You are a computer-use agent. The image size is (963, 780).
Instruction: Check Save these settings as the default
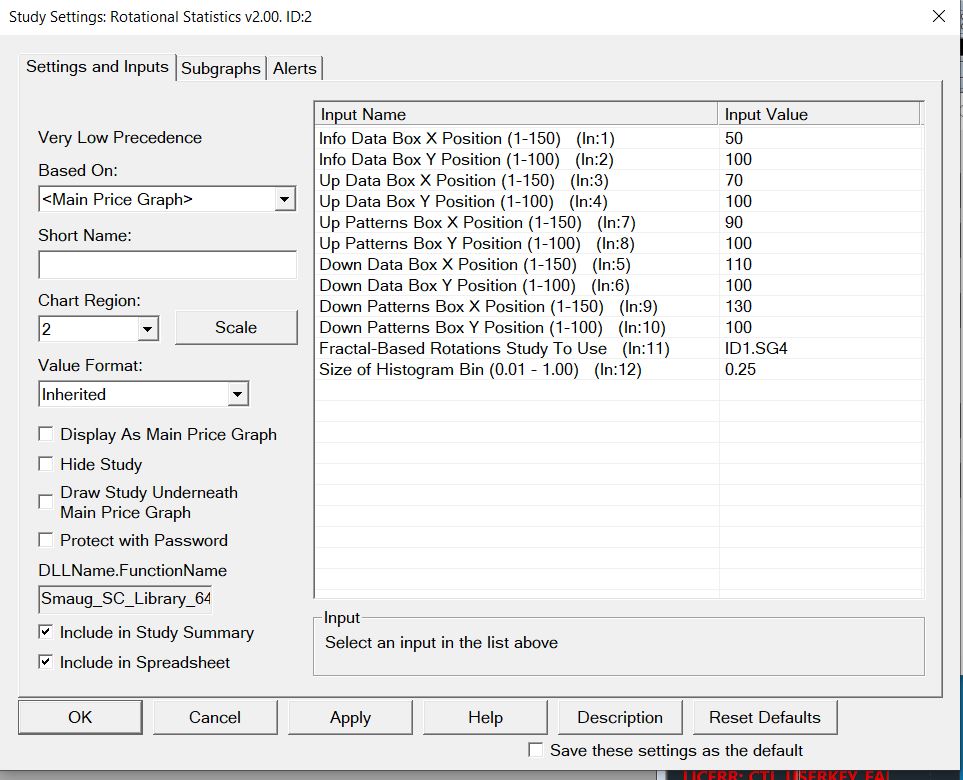coord(536,750)
